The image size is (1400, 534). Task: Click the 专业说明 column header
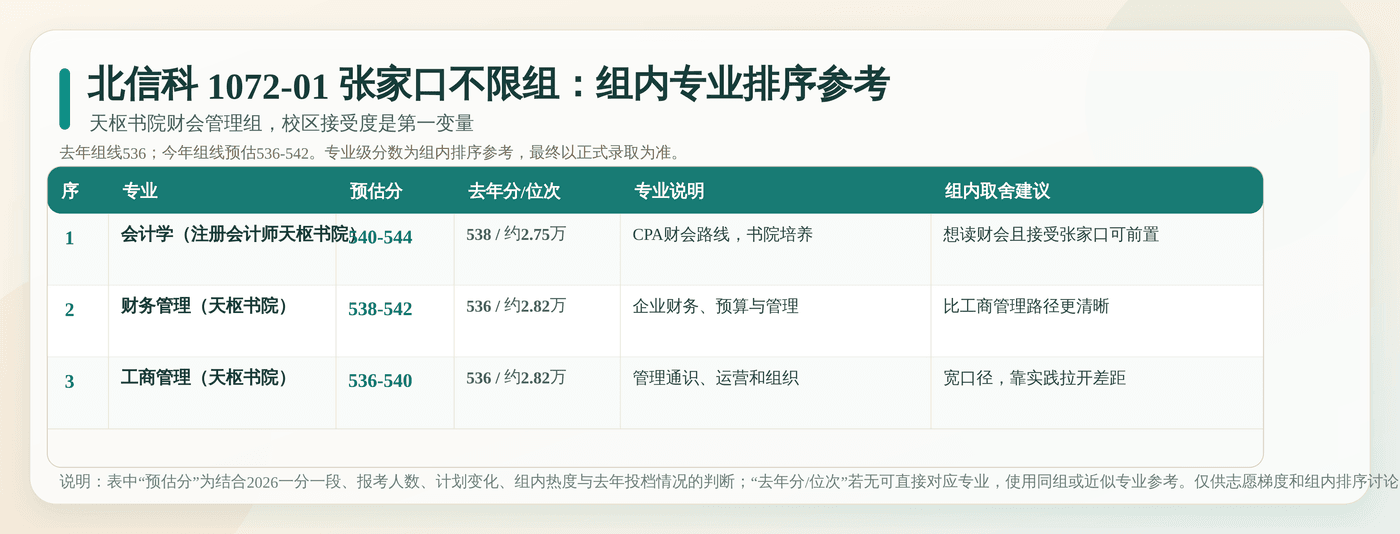[669, 191]
